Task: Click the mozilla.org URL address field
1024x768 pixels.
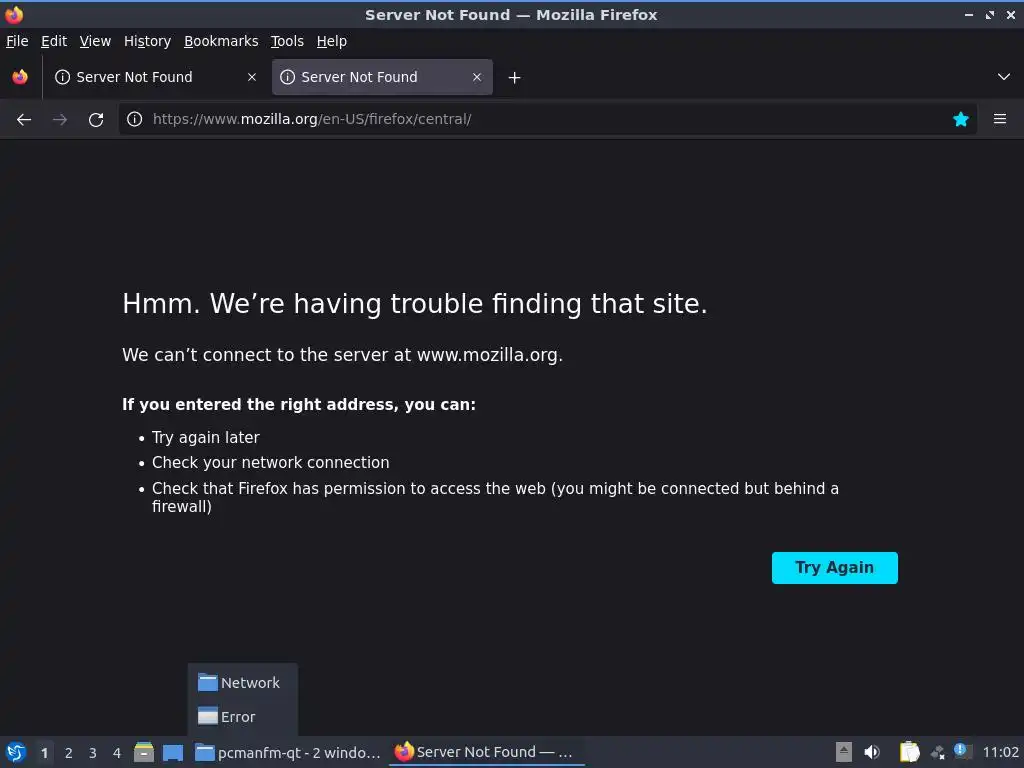Action: coord(545,119)
